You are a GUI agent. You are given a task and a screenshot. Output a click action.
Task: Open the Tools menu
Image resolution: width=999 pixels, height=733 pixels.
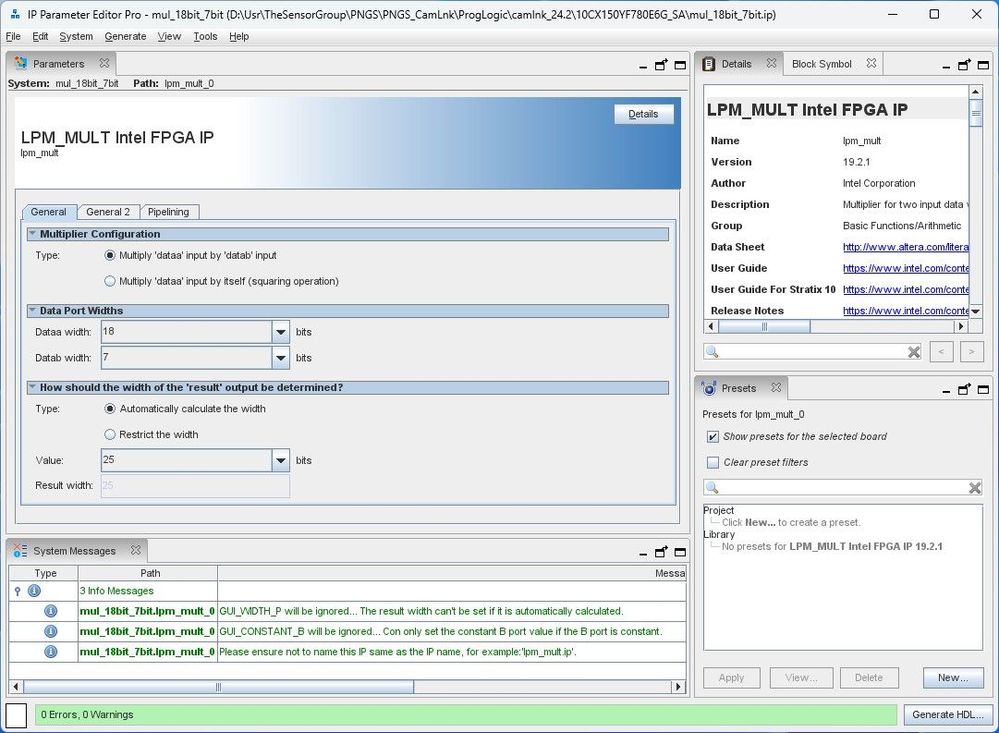[205, 36]
